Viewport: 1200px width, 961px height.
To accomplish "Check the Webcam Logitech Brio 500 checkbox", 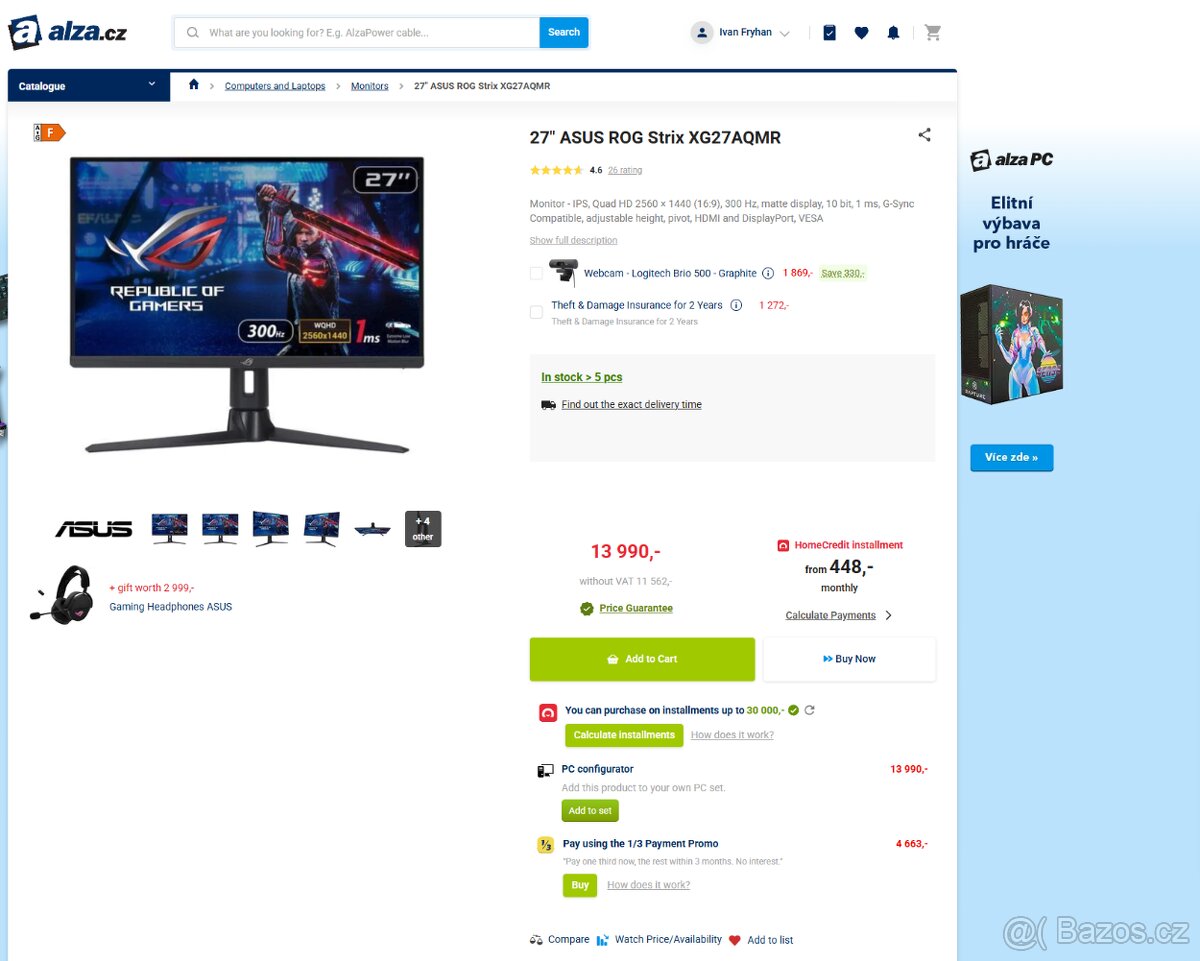I will coord(536,273).
